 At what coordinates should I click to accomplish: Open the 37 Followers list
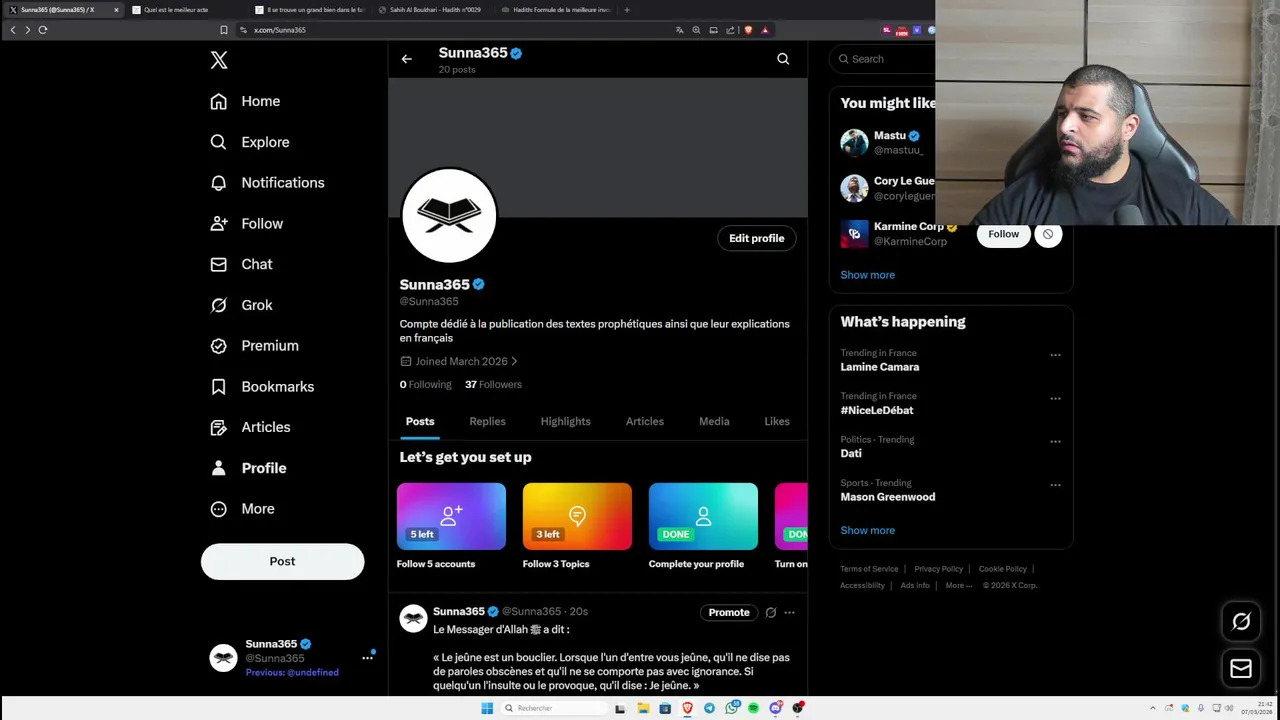tap(493, 384)
